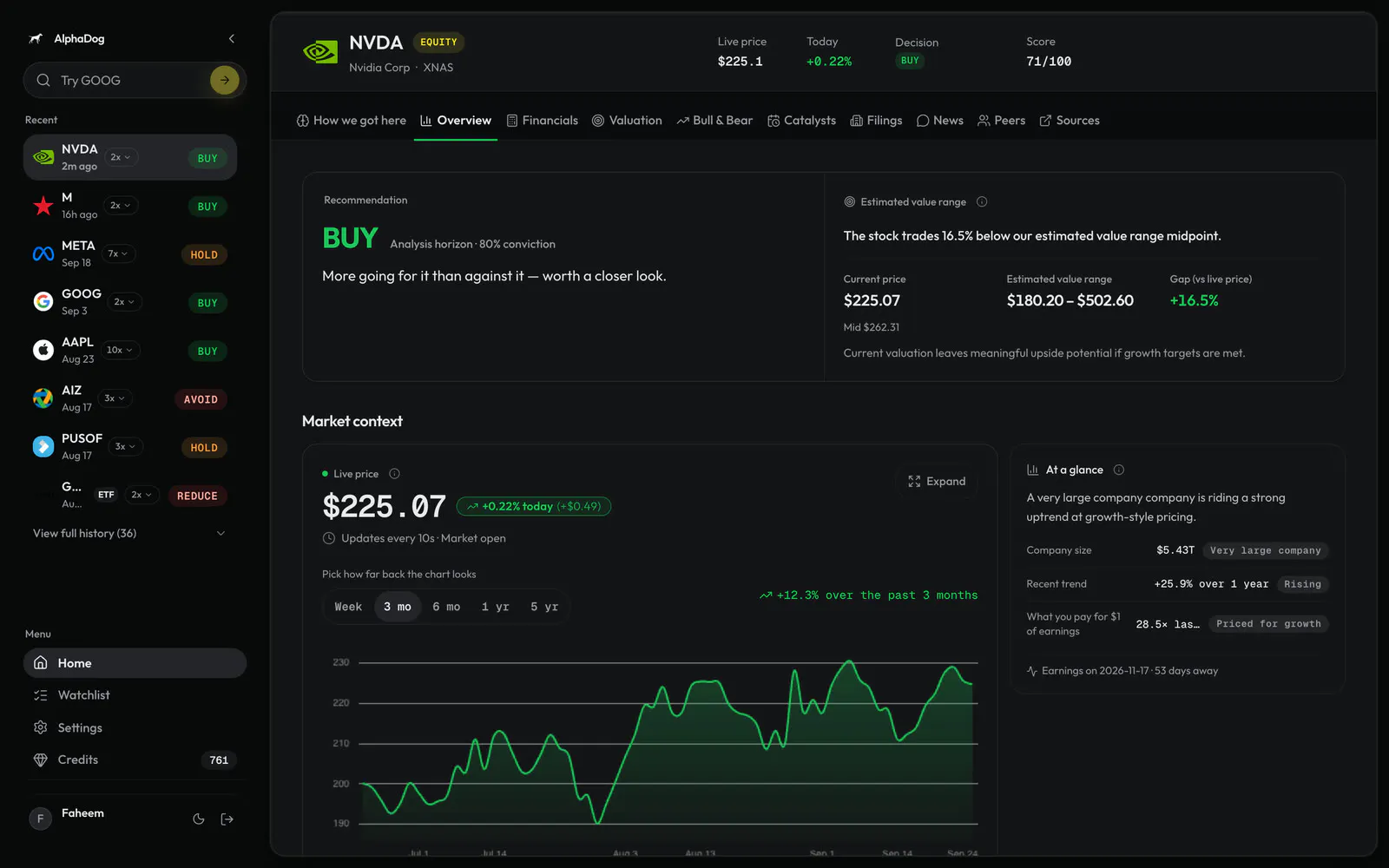Switch to the Peers tab
This screenshot has height=868, width=1389.
[x=1002, y=121]
